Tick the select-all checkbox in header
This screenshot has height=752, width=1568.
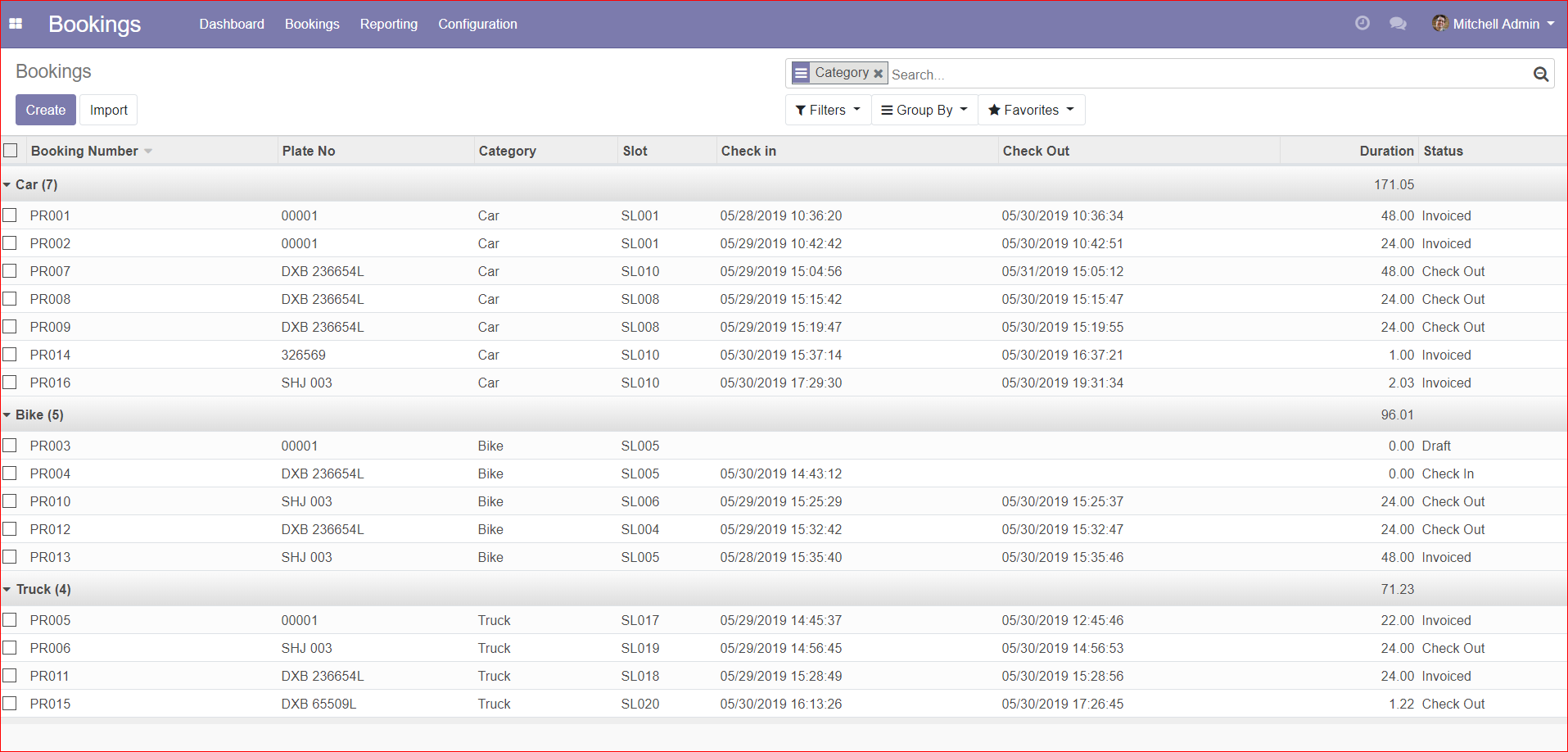click(x=11, y=151)
